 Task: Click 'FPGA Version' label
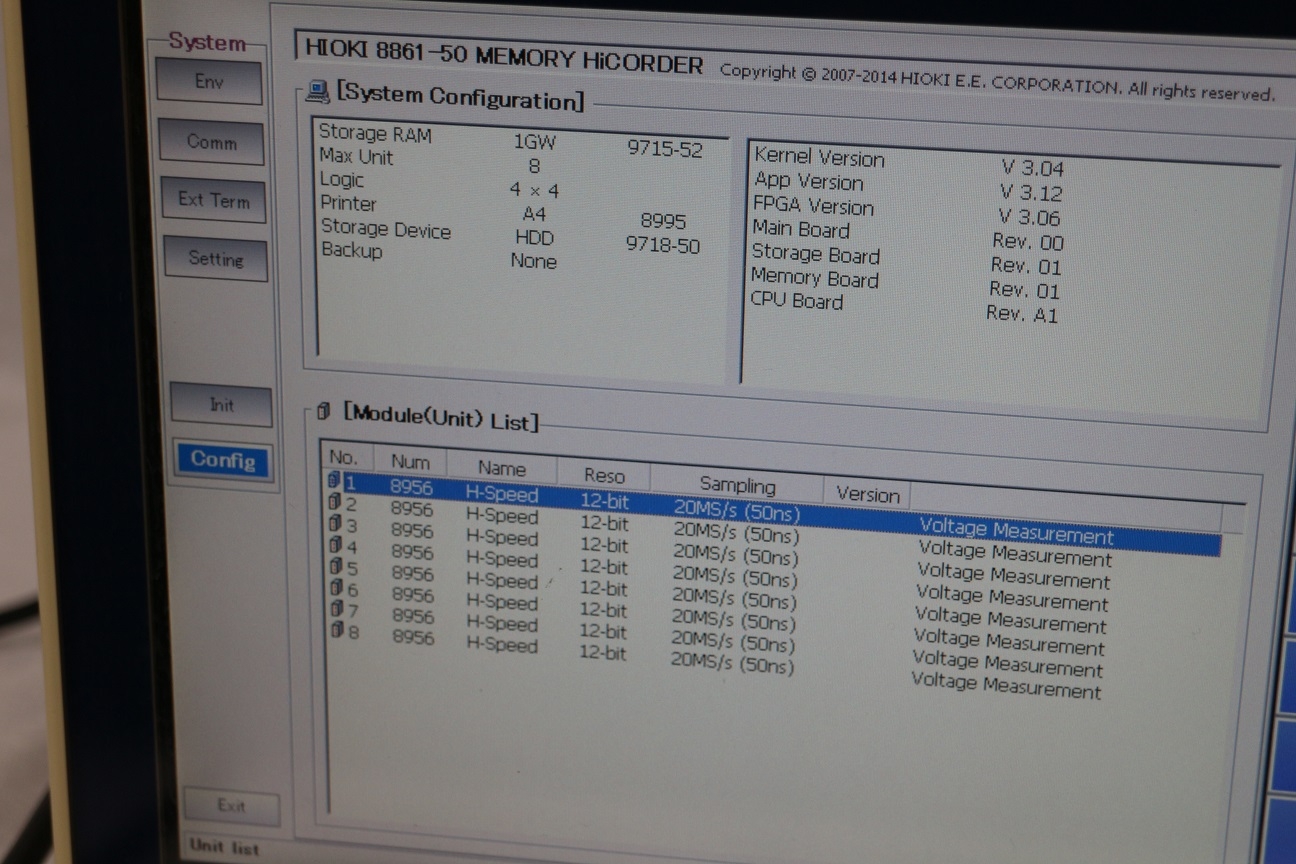click(x=813, y=206)
